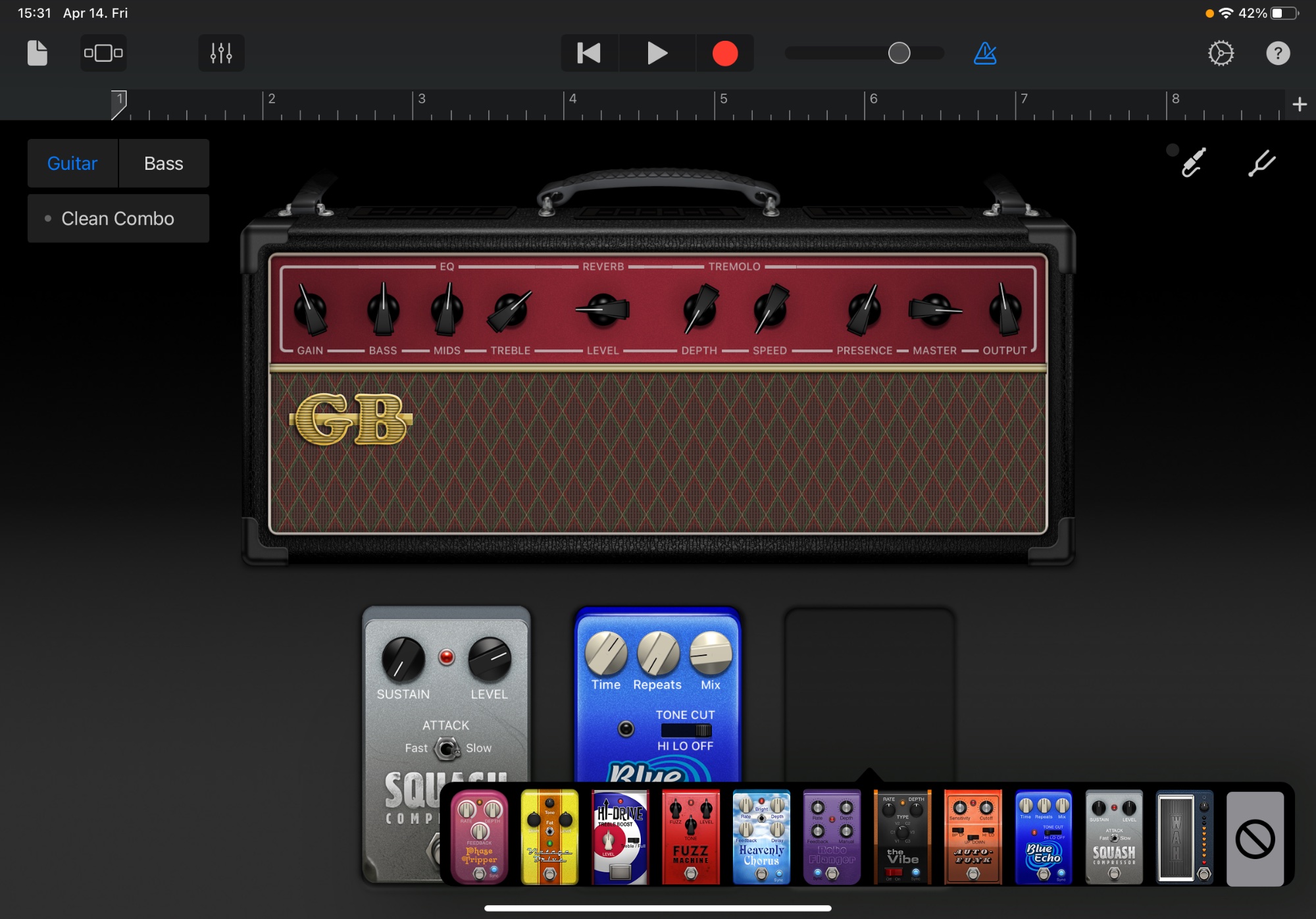
Task: Open My Songs document browser
Action: (x=38, y=53)
